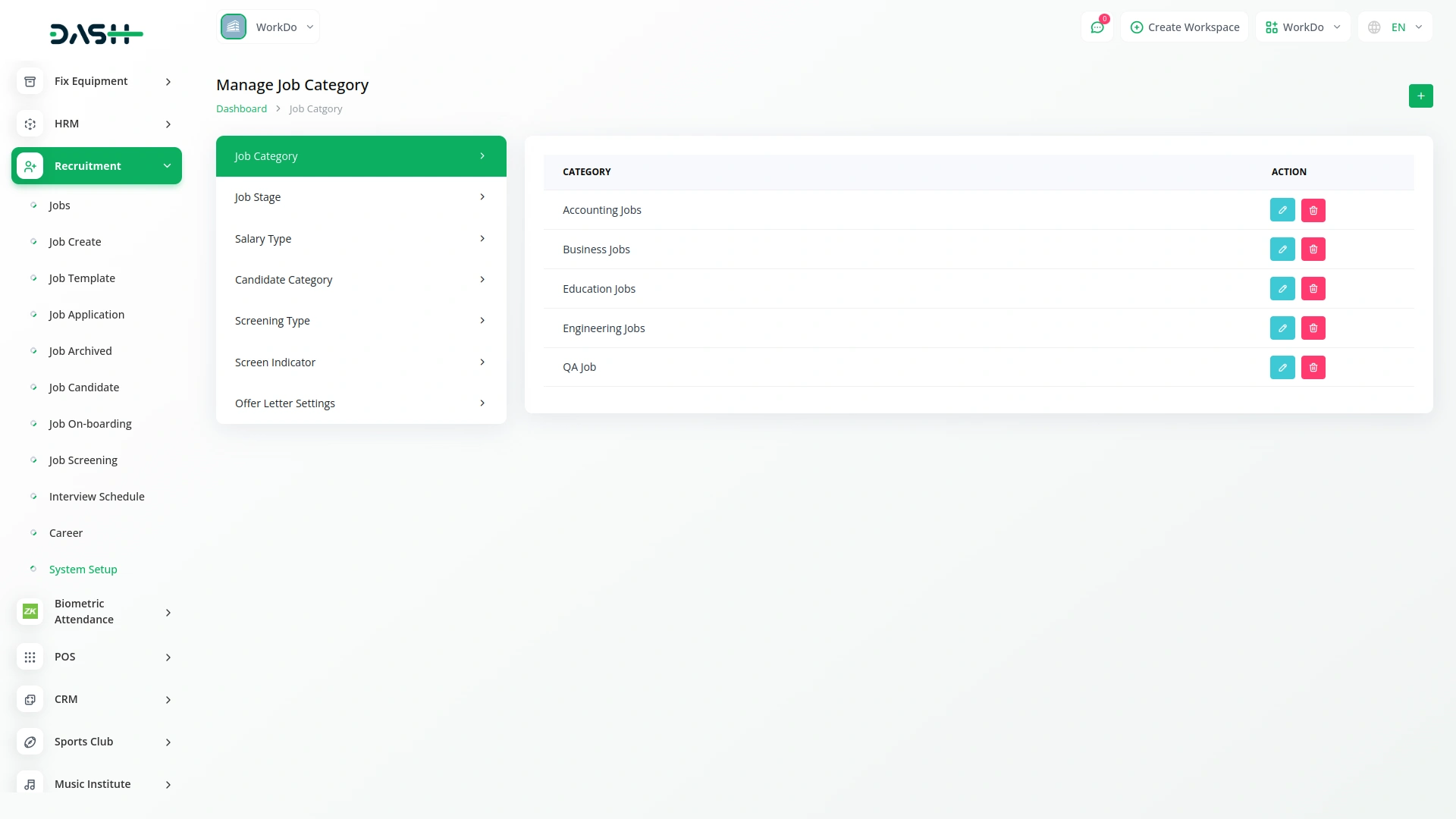Click the CATEGORY column header
The image size is (1456, 819).
tap(587, 172)
